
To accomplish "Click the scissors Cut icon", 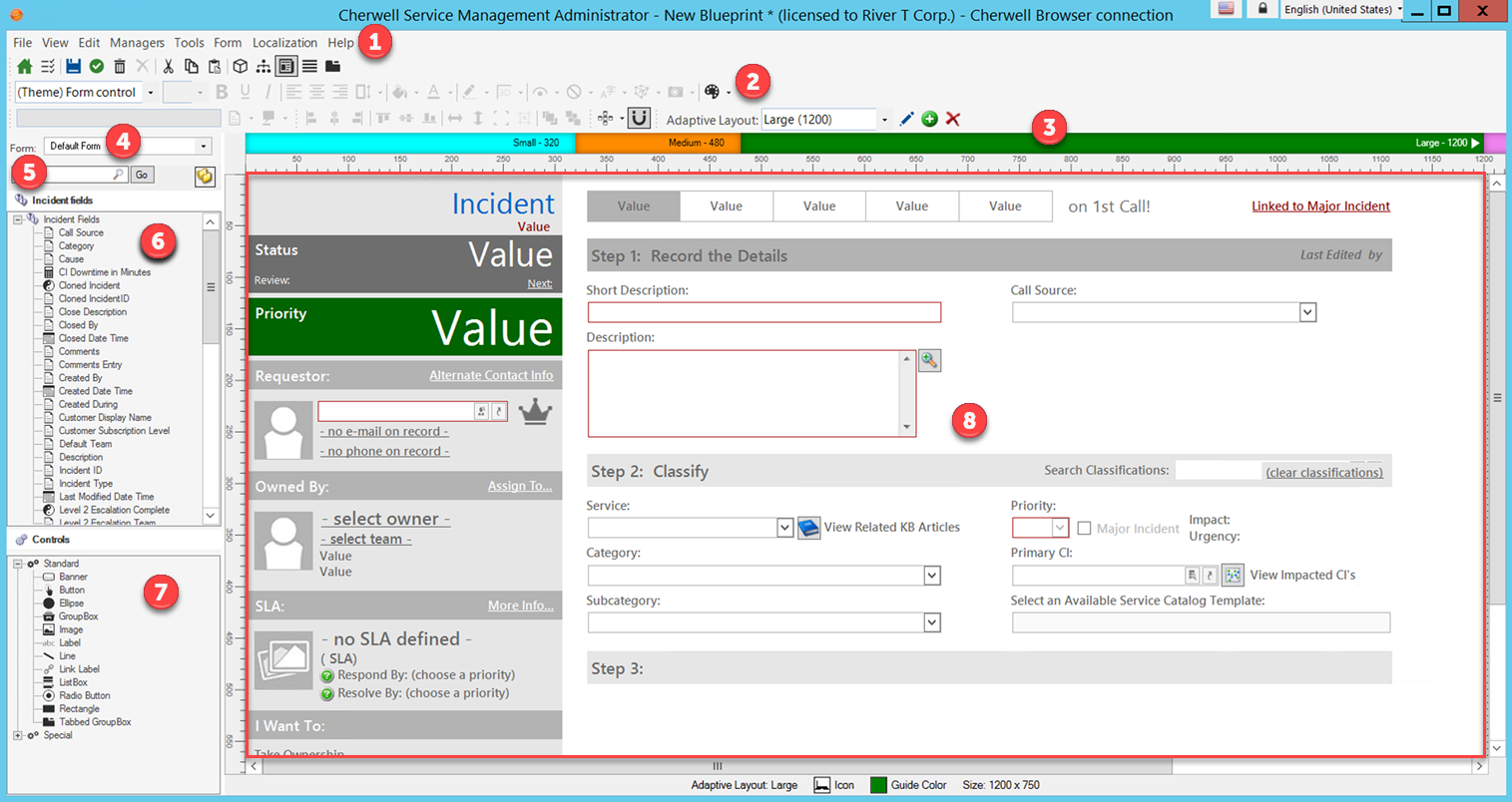I will coord(168,67).
